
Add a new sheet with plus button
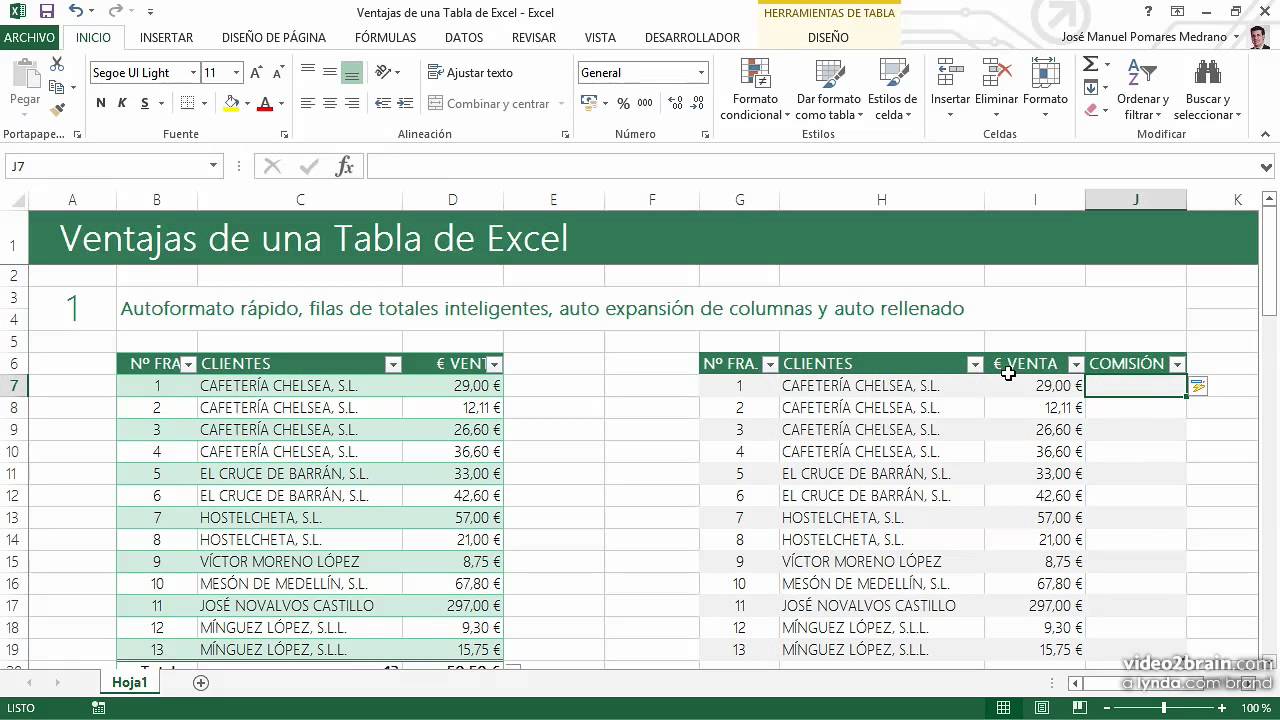click(x=201, y=683)
